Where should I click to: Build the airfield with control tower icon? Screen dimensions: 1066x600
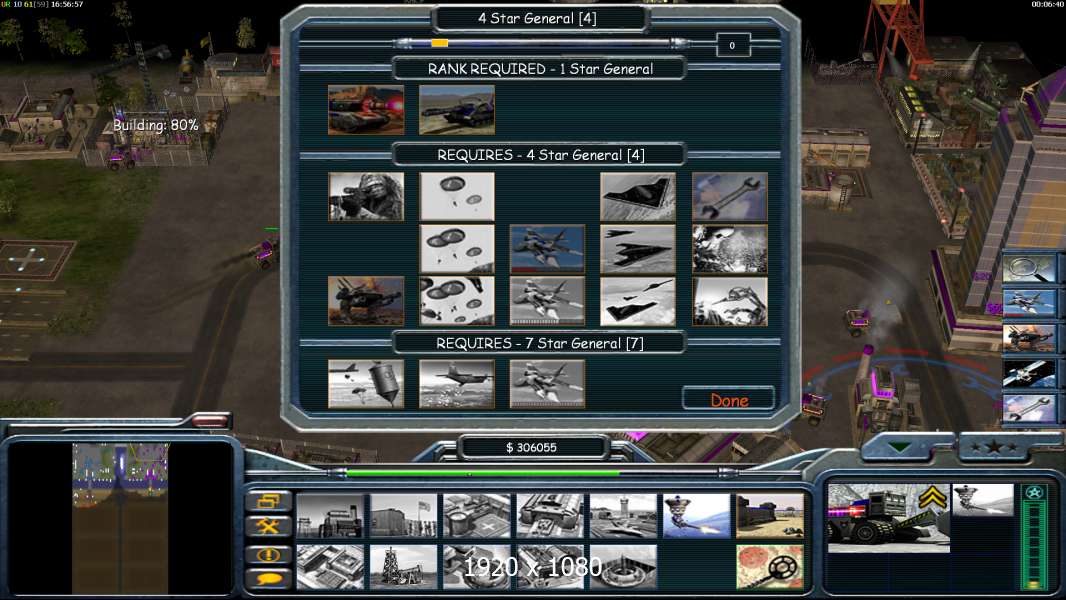(623, 516)
